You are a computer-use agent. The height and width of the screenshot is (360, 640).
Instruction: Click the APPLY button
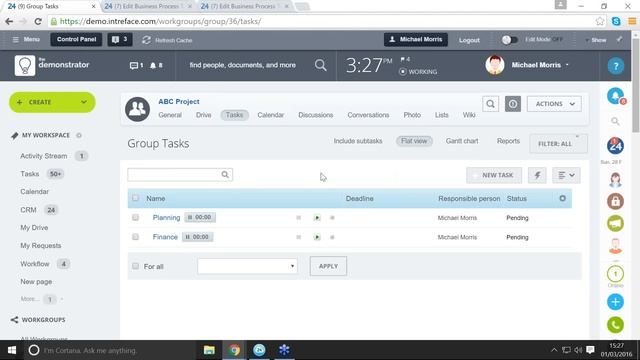click(x=328, y=266)
